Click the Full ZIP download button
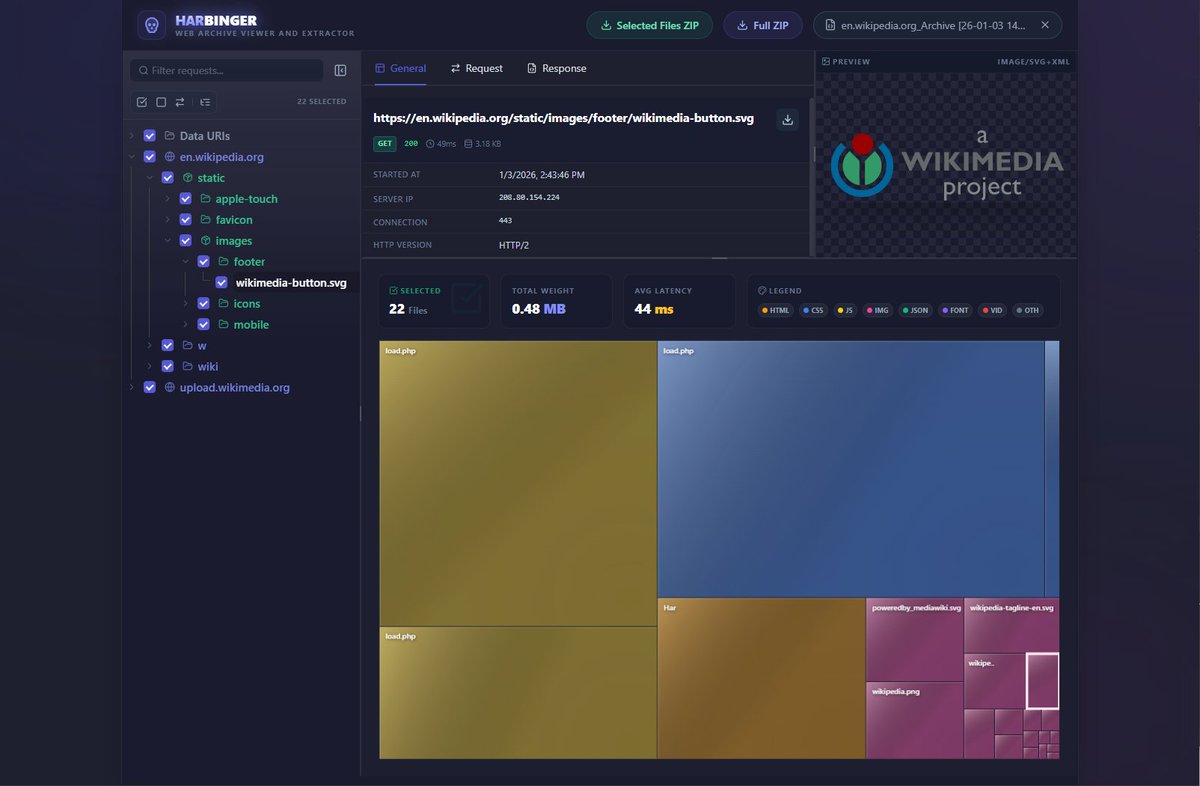 tap(763, 25)
